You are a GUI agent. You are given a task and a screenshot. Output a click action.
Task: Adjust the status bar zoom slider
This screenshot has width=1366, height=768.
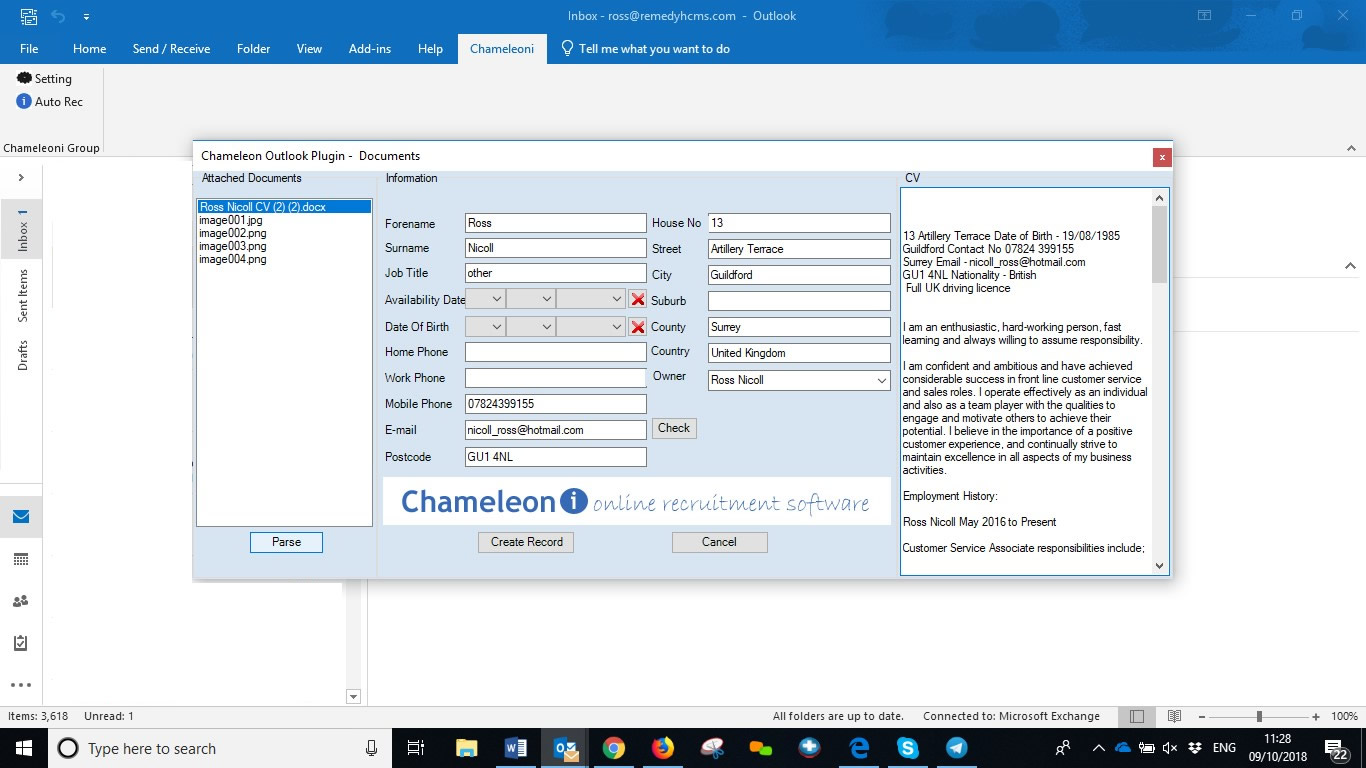click(1259, 716)
